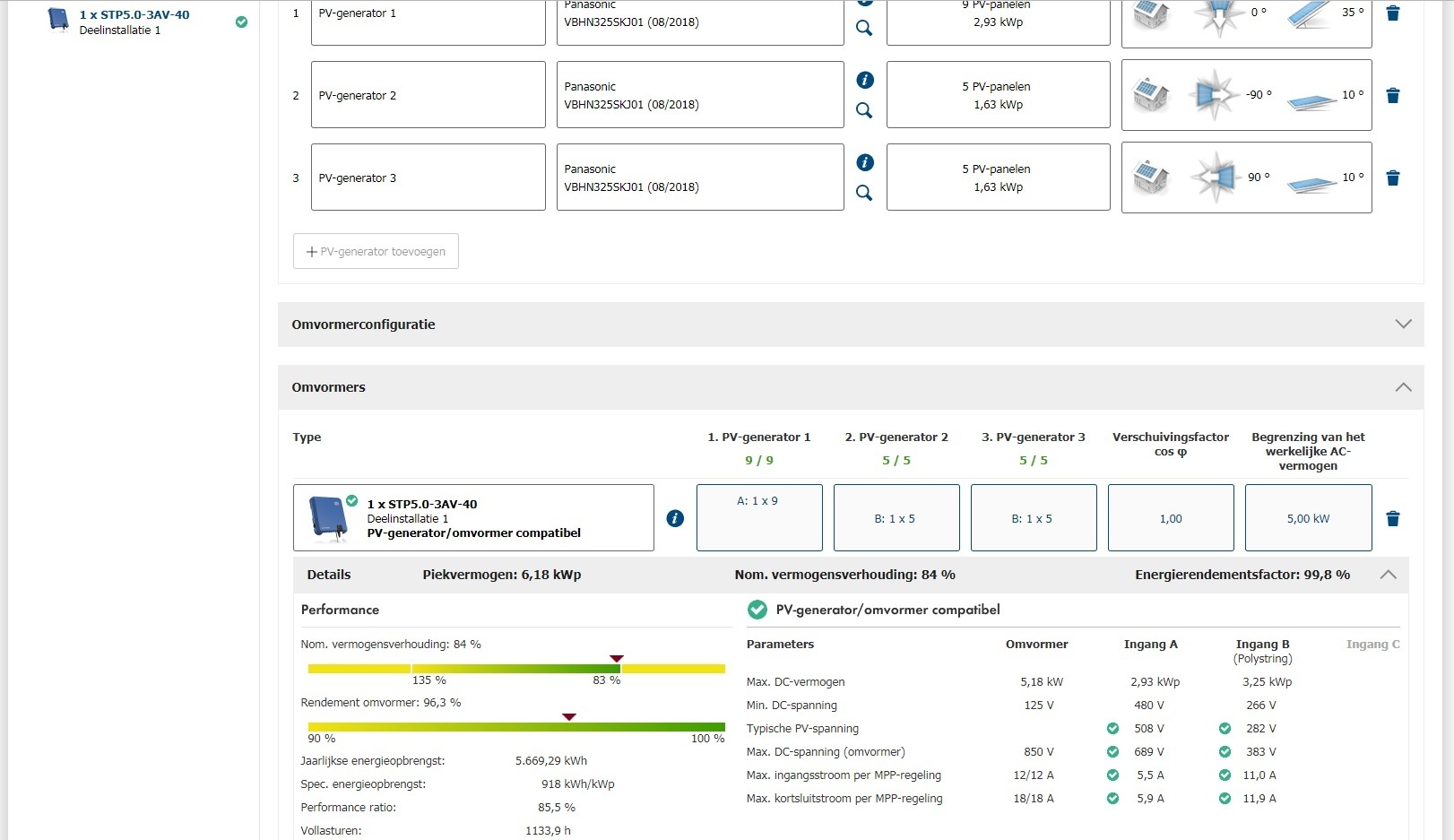
Task: Search module for PV-generator 2
Action: [864, 110]
